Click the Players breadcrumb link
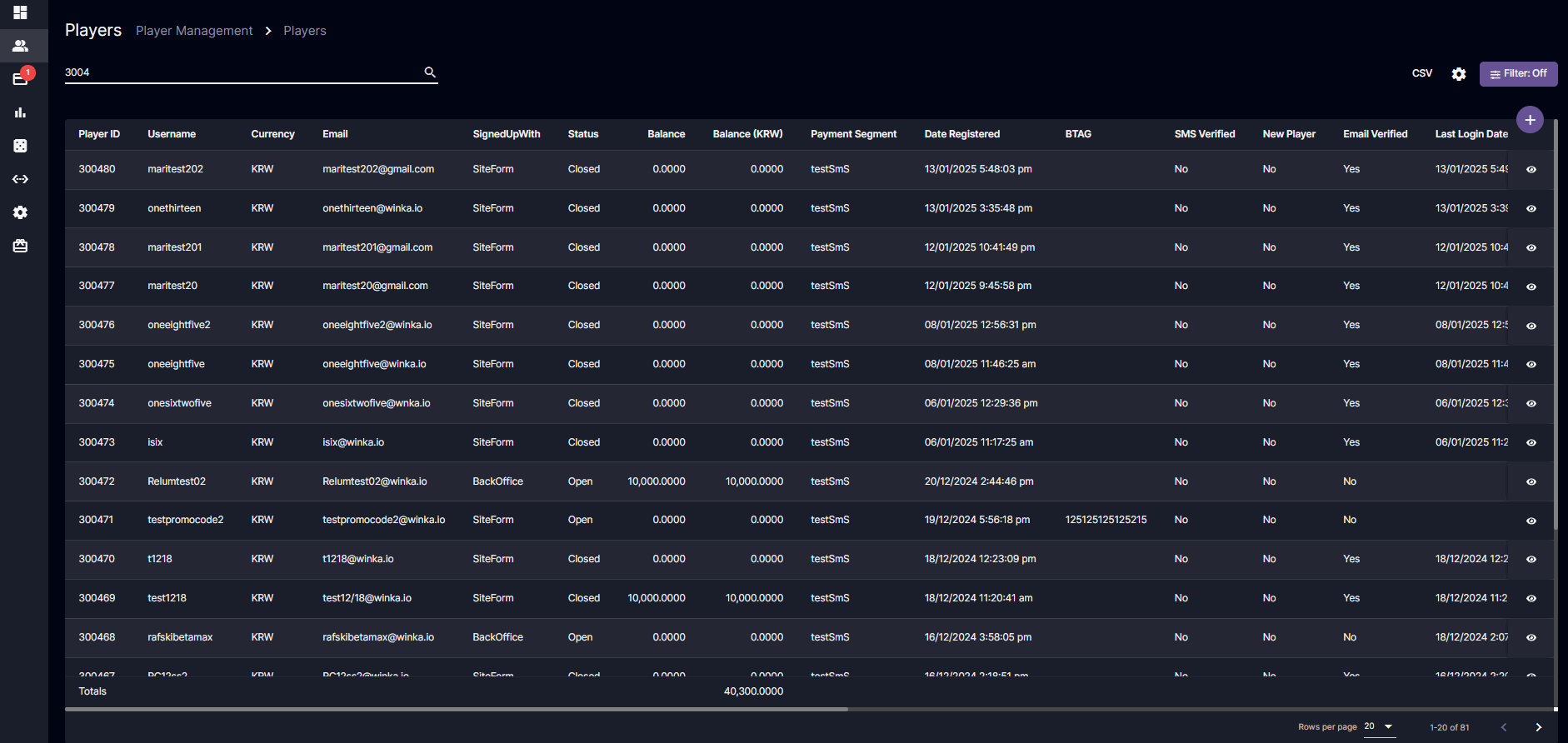This screenshot has height=743, width=1568. pos(305,31)
